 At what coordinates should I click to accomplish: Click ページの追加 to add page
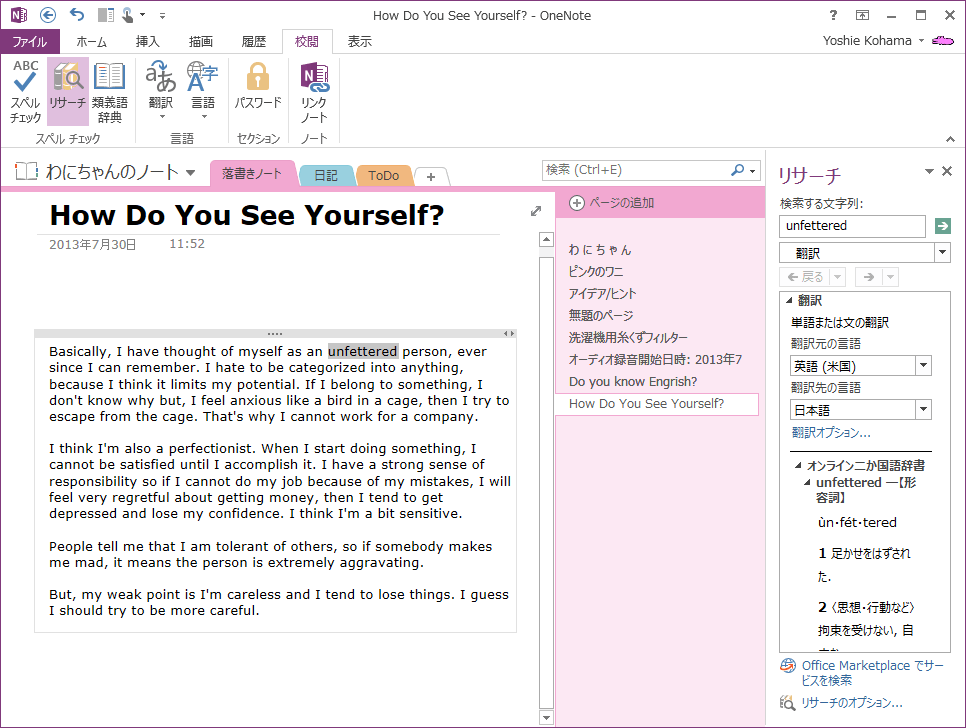pos(612,203)
